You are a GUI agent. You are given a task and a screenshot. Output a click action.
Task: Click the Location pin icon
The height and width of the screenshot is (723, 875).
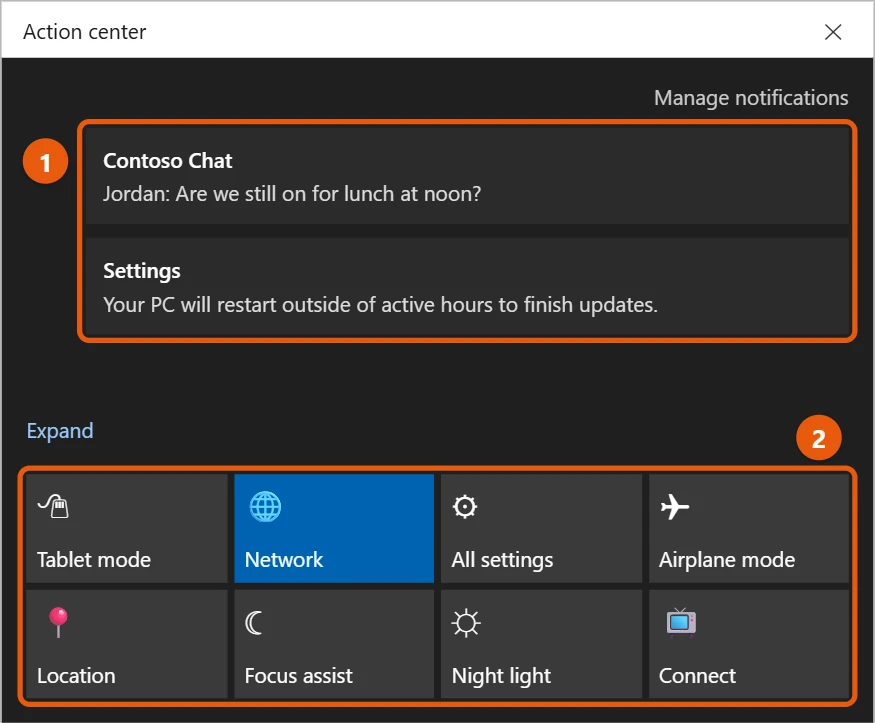[x=58, y=622]
